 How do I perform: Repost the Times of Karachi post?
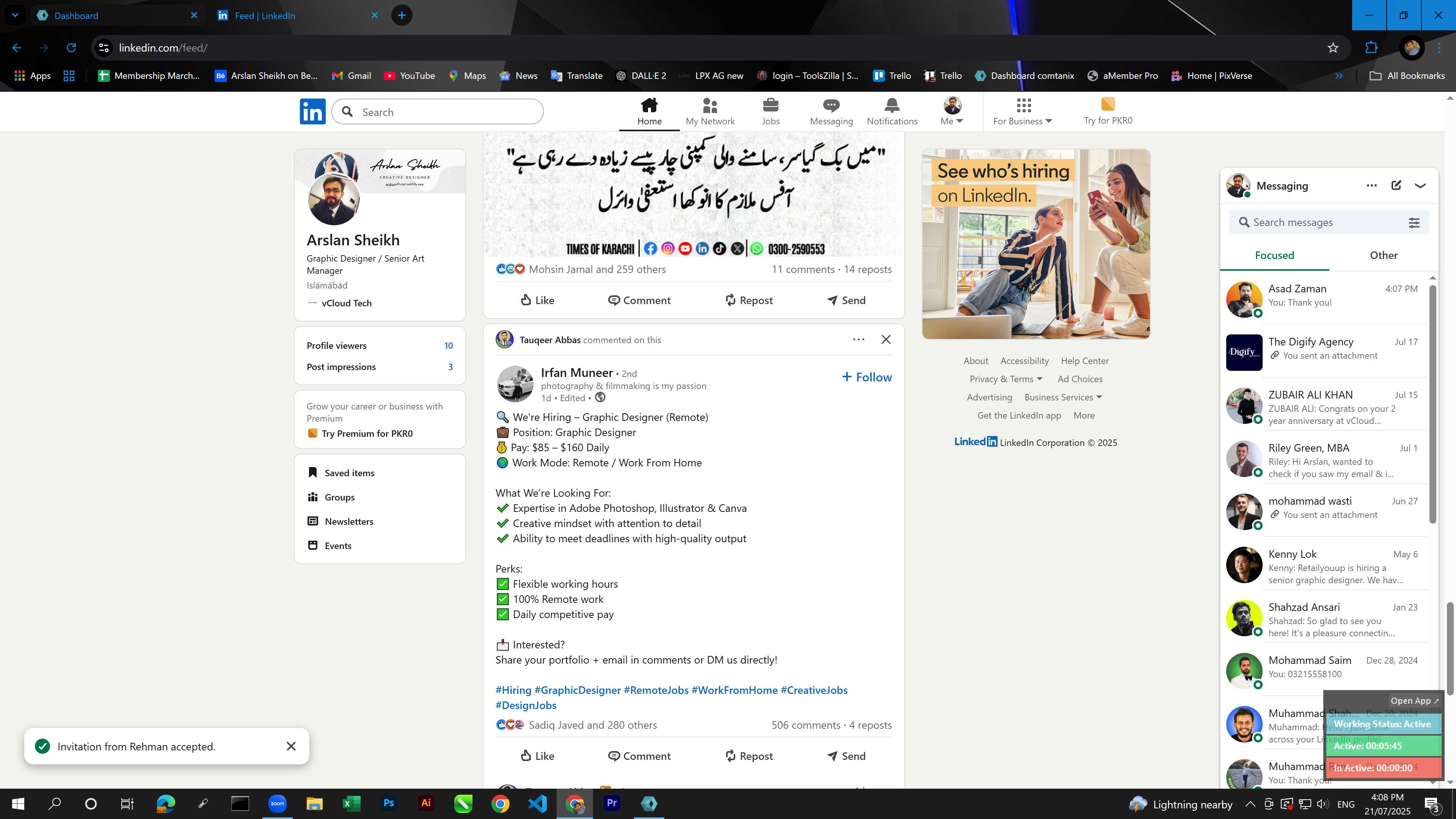coord(748,301)
